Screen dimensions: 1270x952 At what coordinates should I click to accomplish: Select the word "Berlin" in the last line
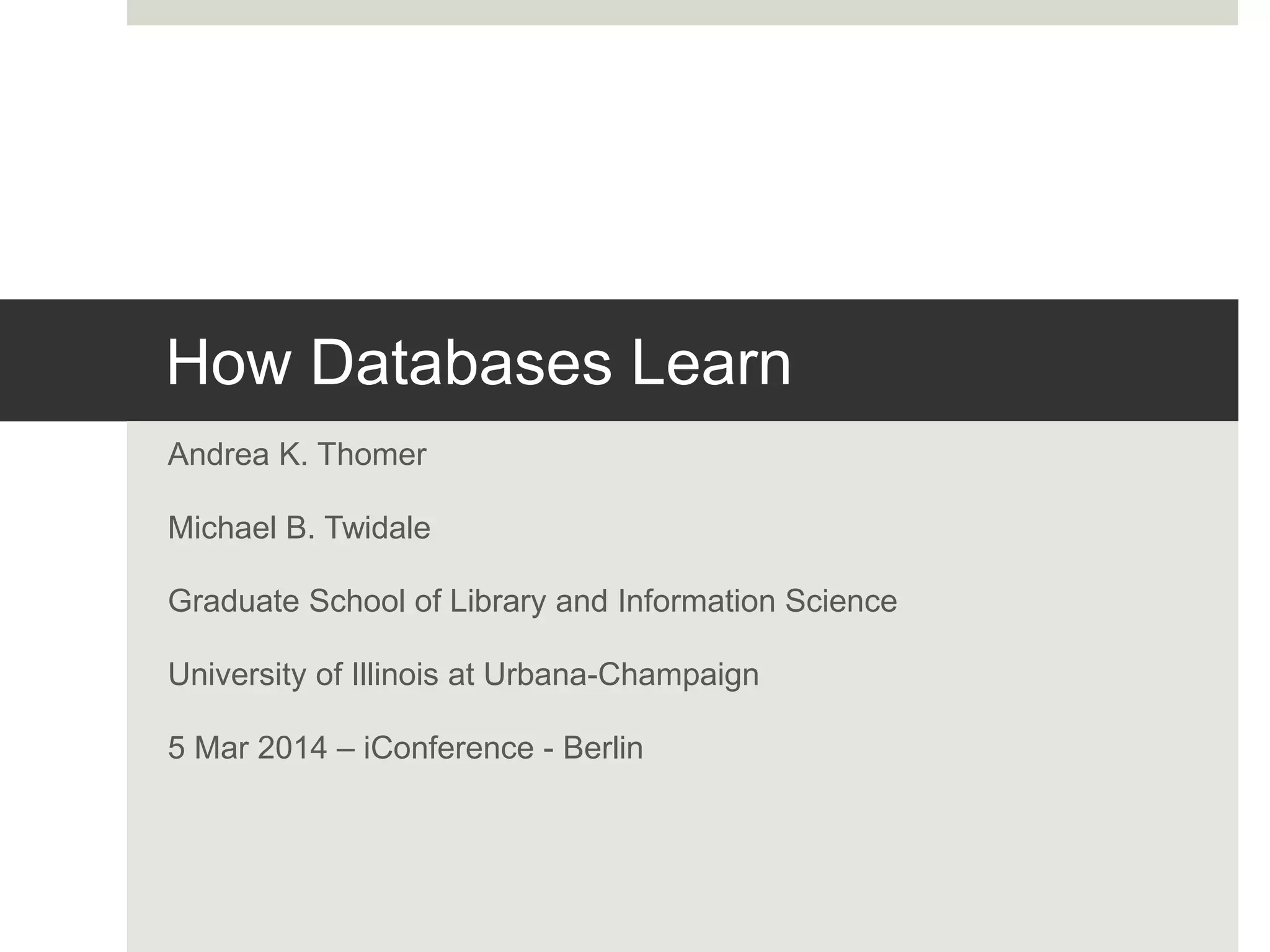tap(602, 747)
